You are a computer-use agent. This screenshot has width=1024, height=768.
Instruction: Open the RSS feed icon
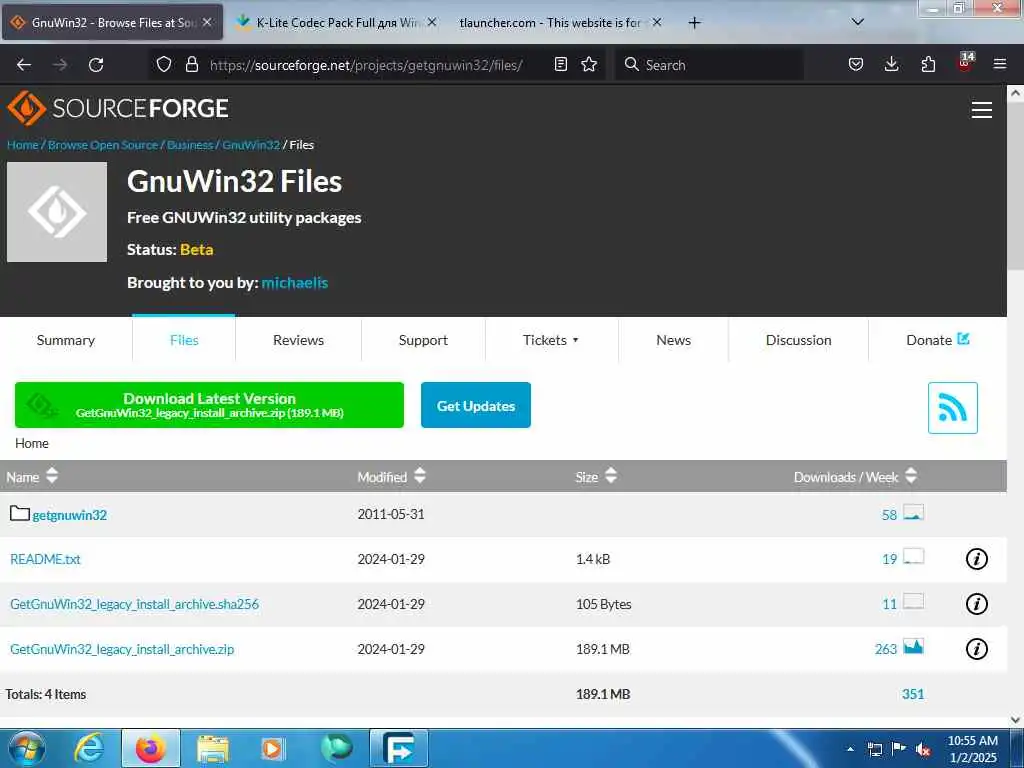click(x=952, y=408)
